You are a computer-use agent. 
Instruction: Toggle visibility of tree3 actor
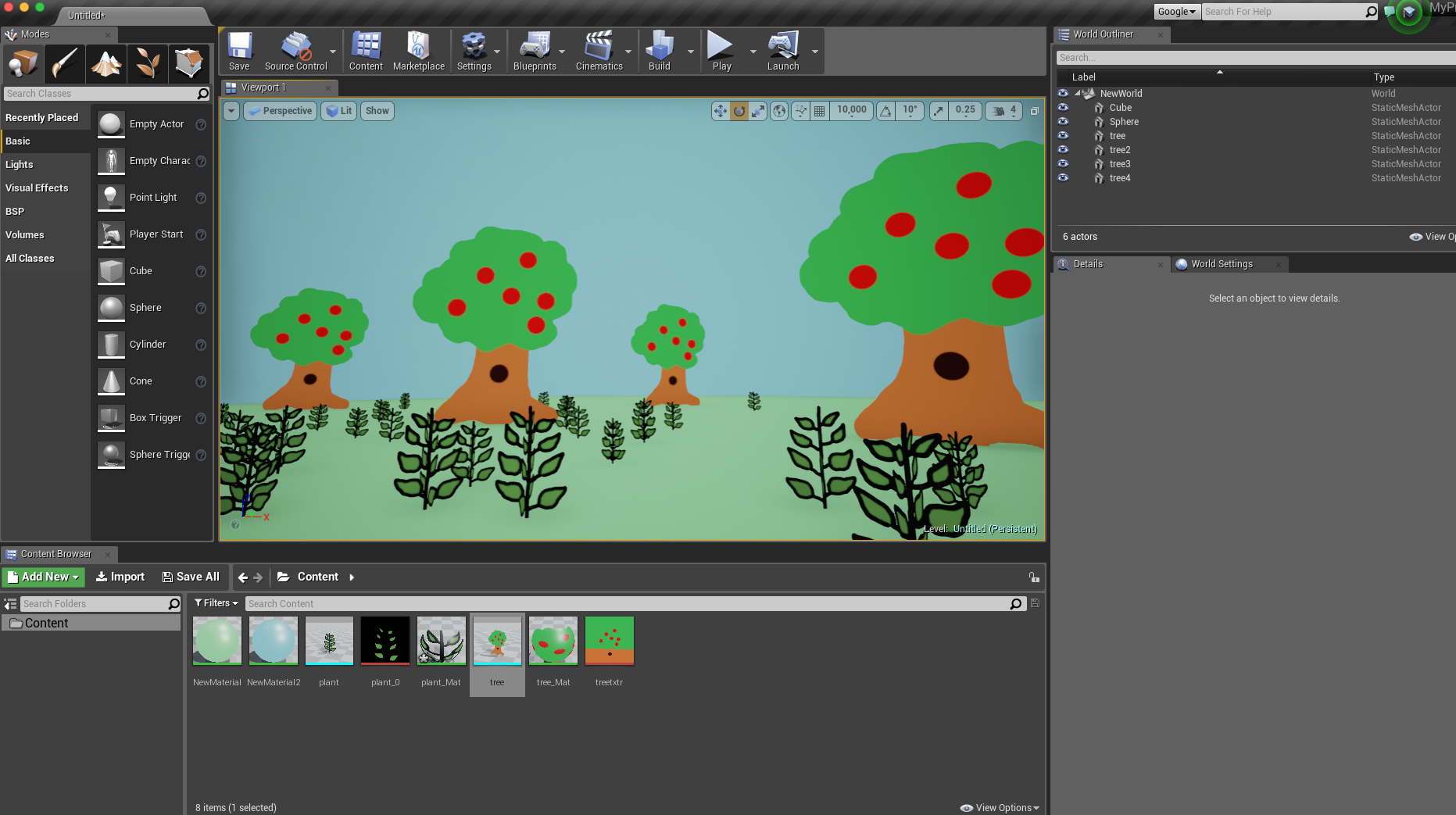(1063, 164)
